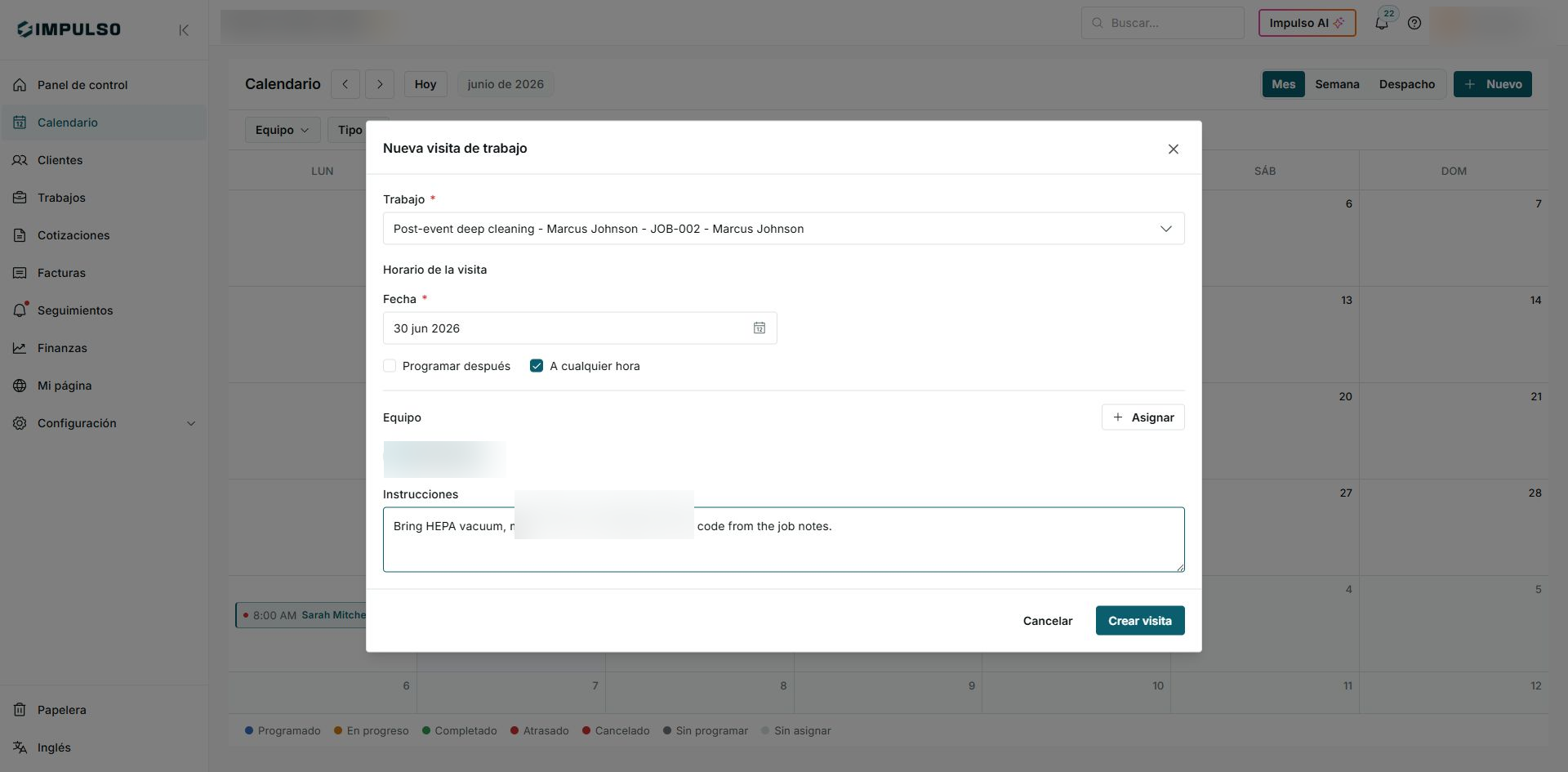1568x772 pixels.
Task: Open the Trabajo job dropdown
Action: click(x=783, y=229)
